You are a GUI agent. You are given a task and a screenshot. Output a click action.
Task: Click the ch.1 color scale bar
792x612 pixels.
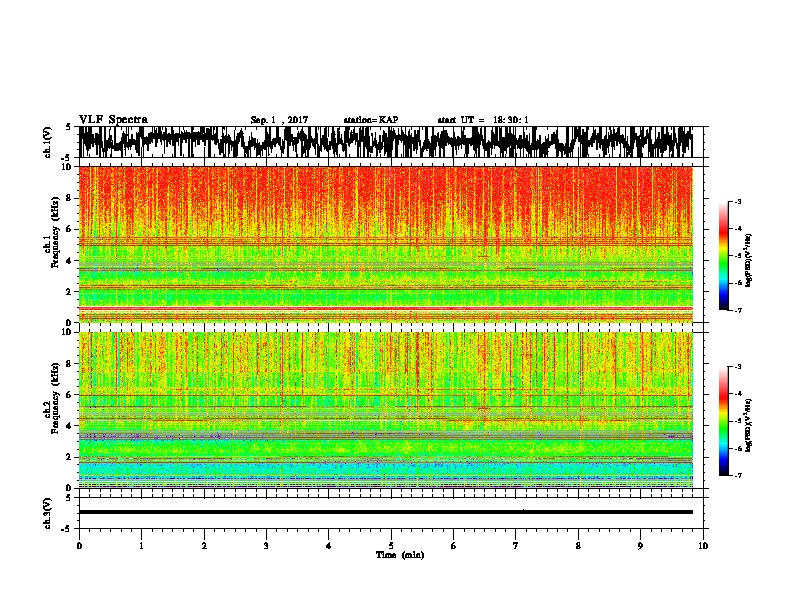pos(723,256)
